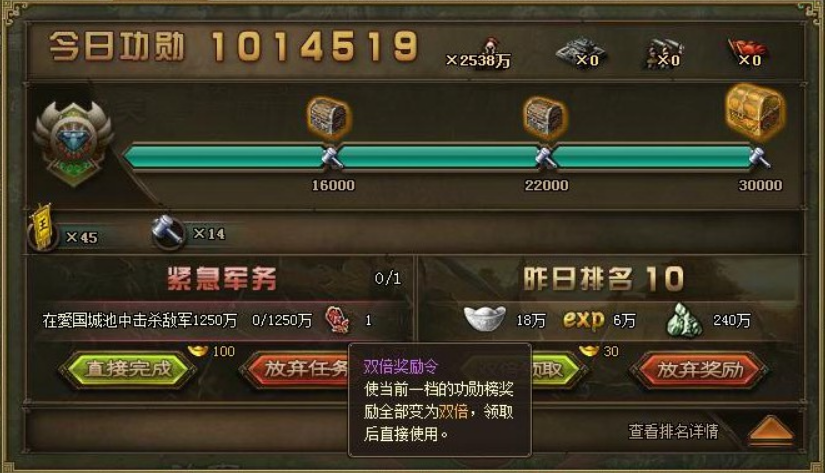825x473 pixels.
Task: Click the diamond rank badge emblem
Action: [x=73, y=143]
